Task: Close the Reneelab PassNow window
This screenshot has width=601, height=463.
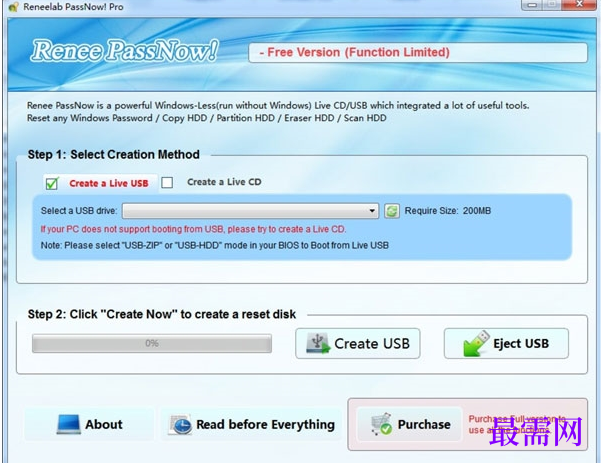Action: (x=579, y=5)
